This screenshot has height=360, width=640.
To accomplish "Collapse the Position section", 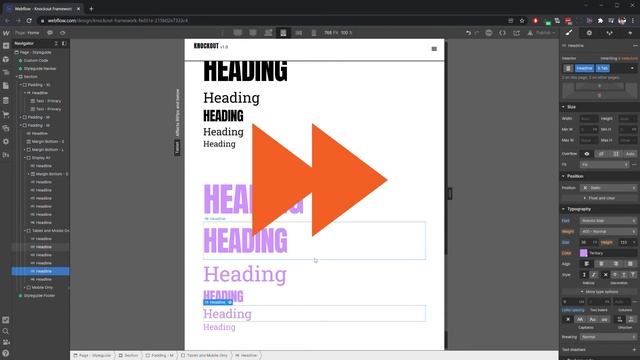I will point(564,176).
